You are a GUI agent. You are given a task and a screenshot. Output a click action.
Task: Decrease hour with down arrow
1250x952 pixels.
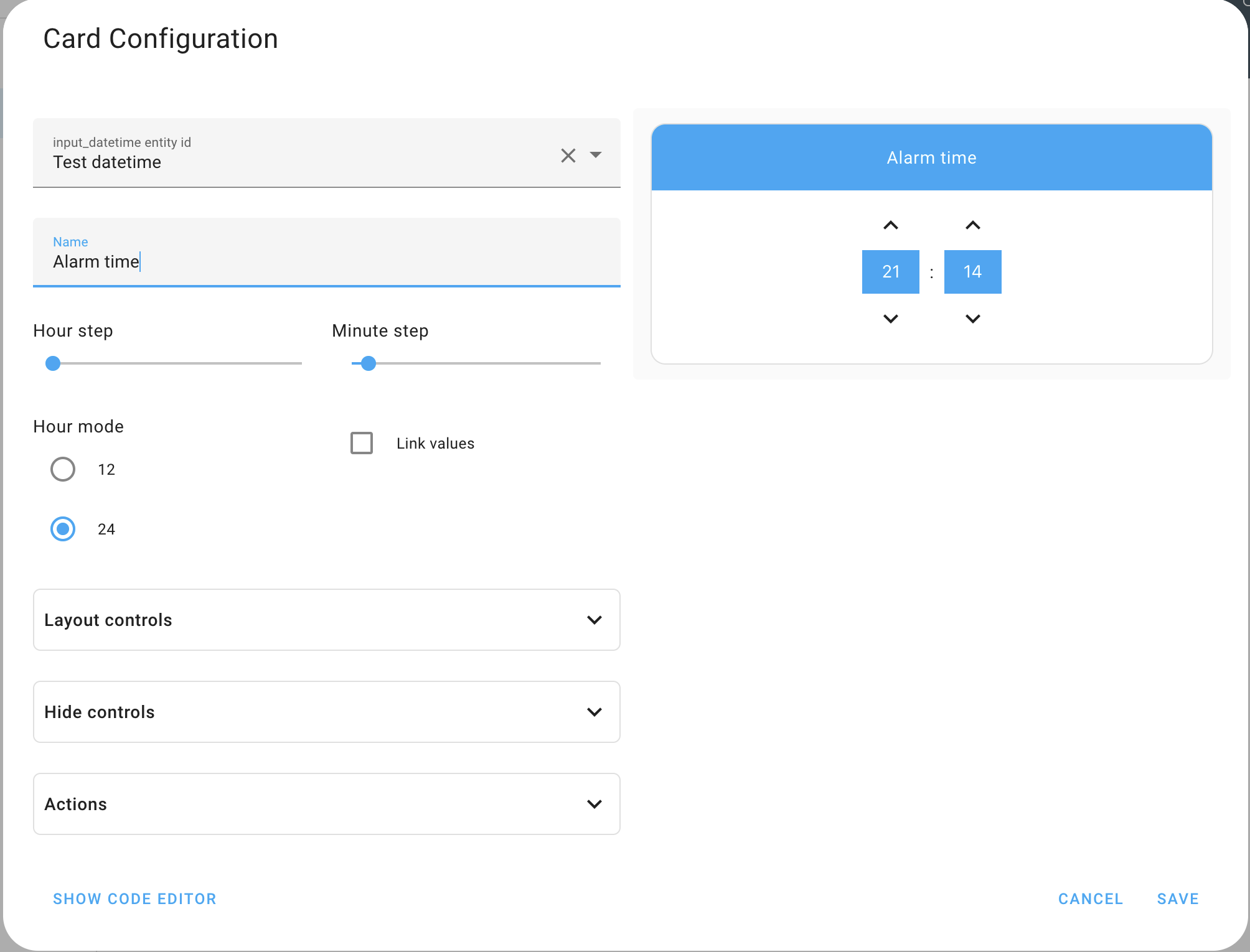point(890,319)
